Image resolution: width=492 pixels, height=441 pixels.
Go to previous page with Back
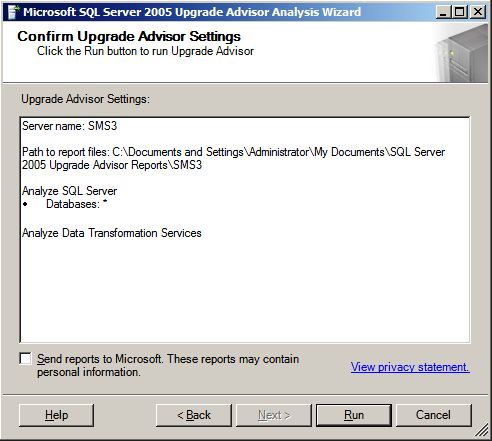pyautogui.click(x=194, y=415)
